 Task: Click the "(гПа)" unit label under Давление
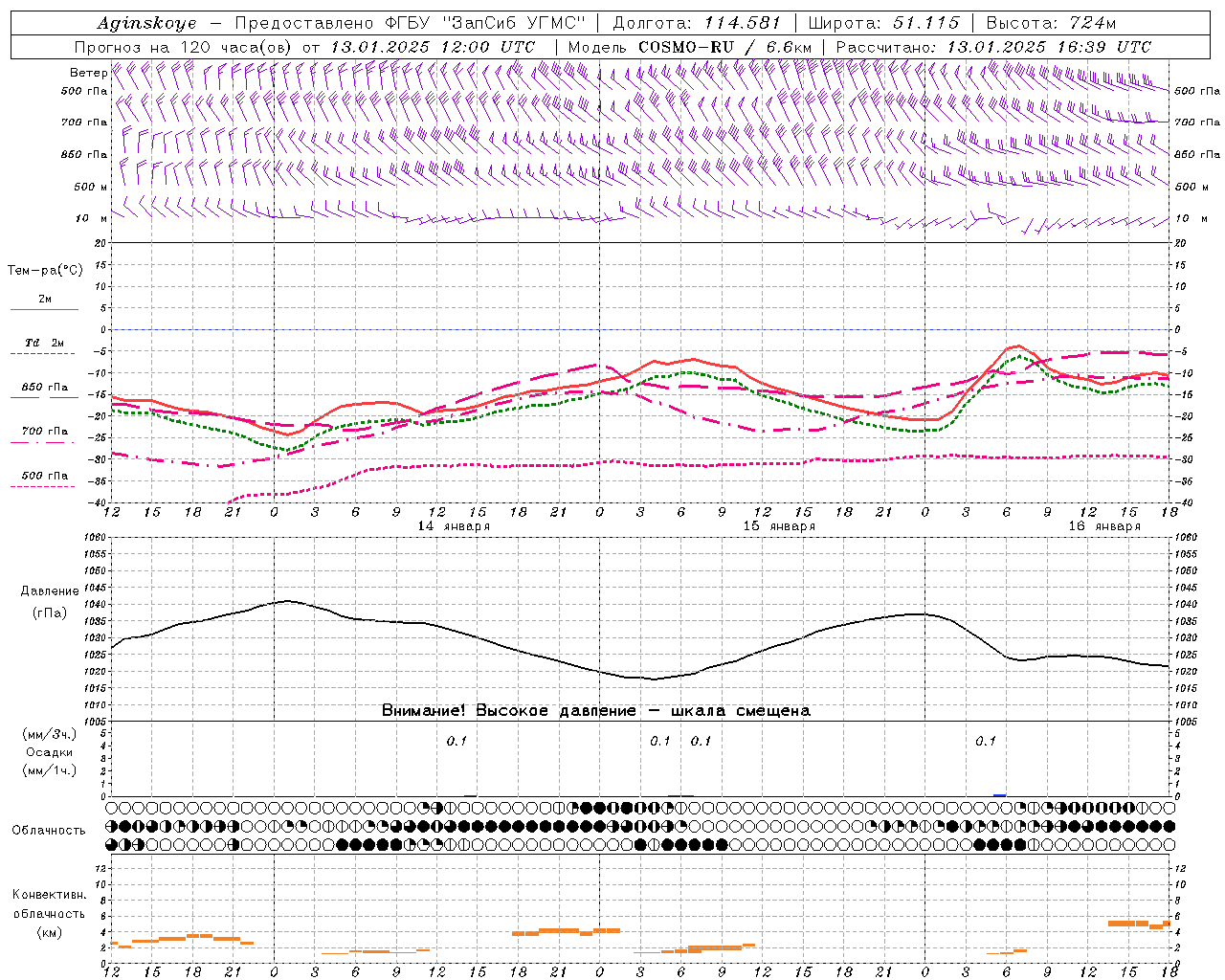pyautogui.click(x=49, y=612)
